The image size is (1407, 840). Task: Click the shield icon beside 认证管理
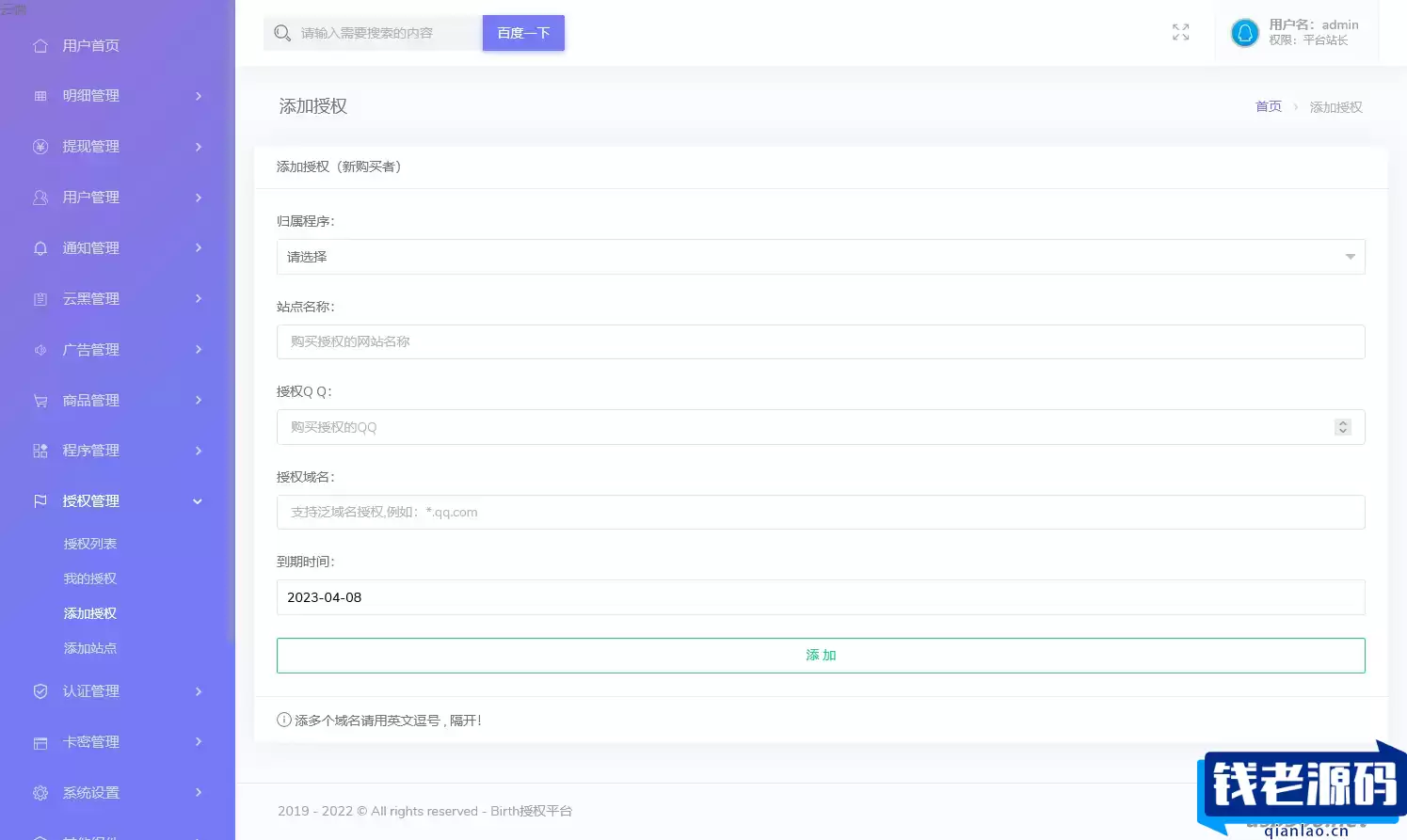[x=40, y=691]
